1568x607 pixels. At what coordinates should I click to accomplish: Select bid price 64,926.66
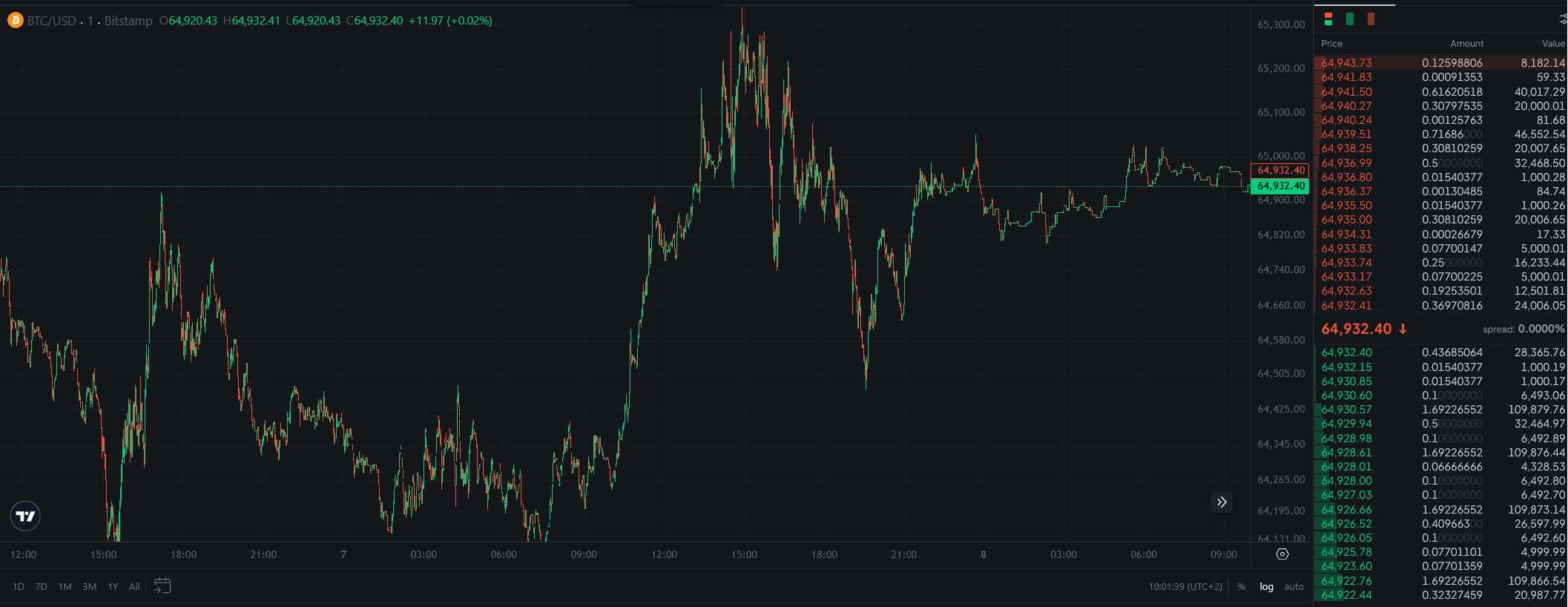pyautogui.click(x=1346, y=510)
